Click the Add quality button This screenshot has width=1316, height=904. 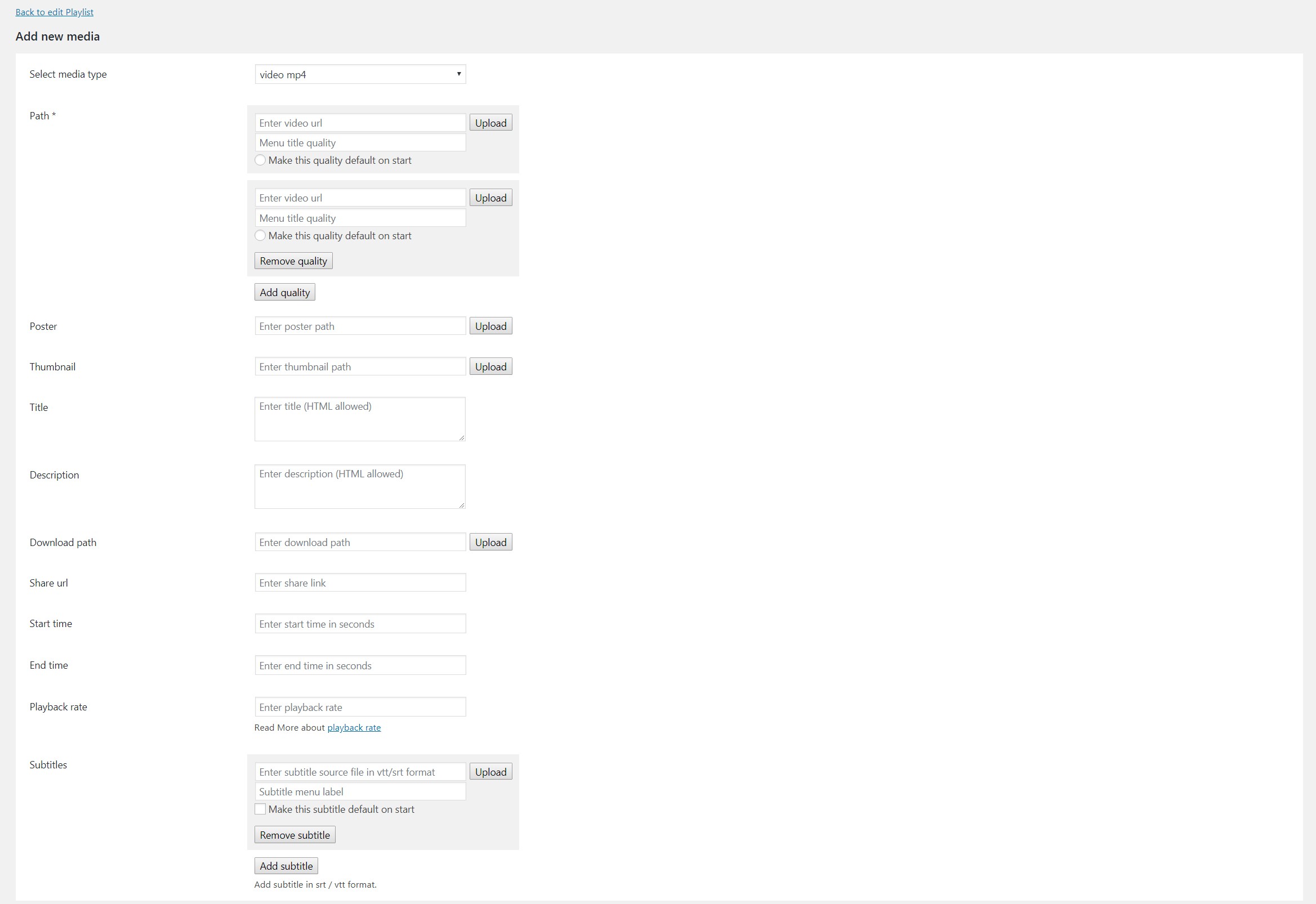click(284, 292)
